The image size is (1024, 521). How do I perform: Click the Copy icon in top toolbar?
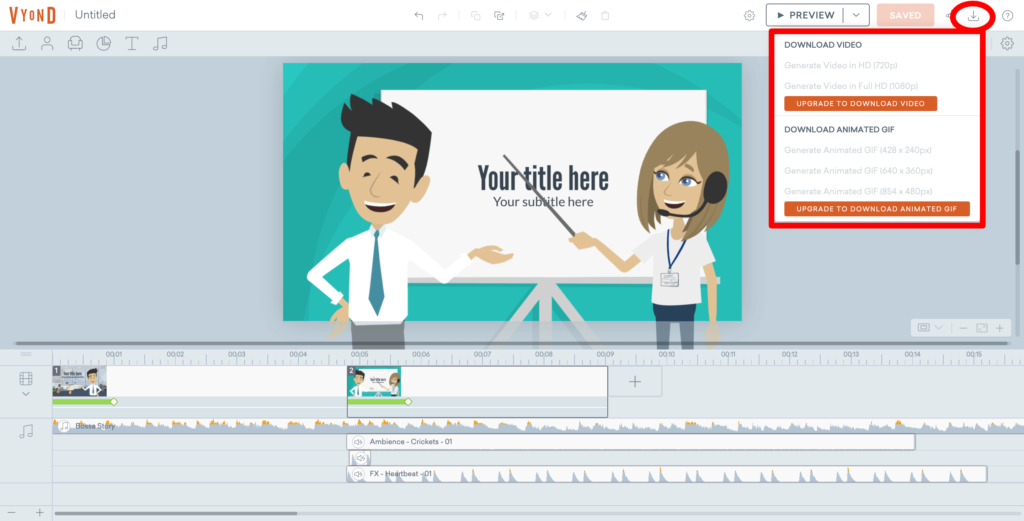[x=475, y=16]
